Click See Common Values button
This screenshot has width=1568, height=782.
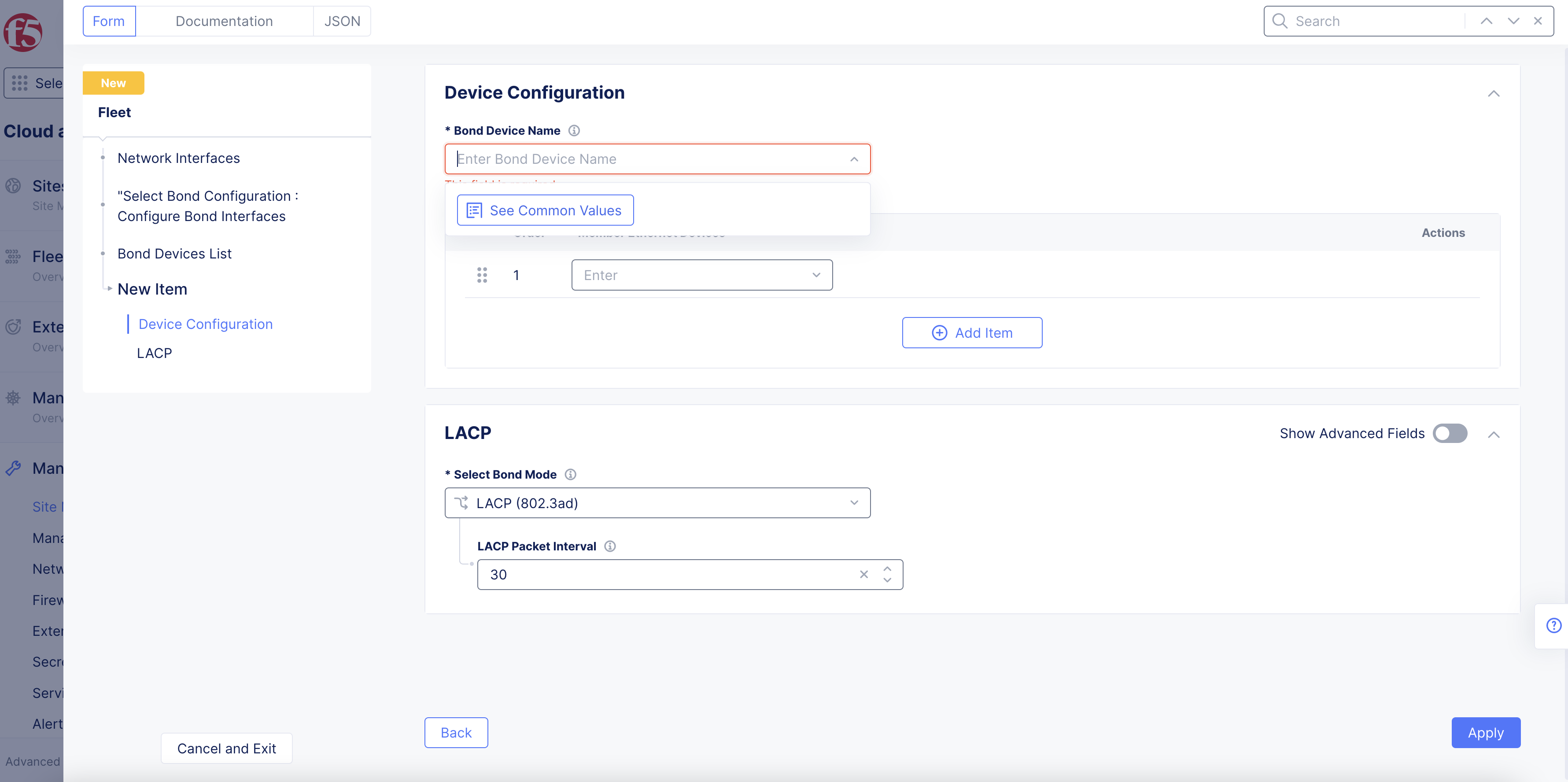(546, 210)
